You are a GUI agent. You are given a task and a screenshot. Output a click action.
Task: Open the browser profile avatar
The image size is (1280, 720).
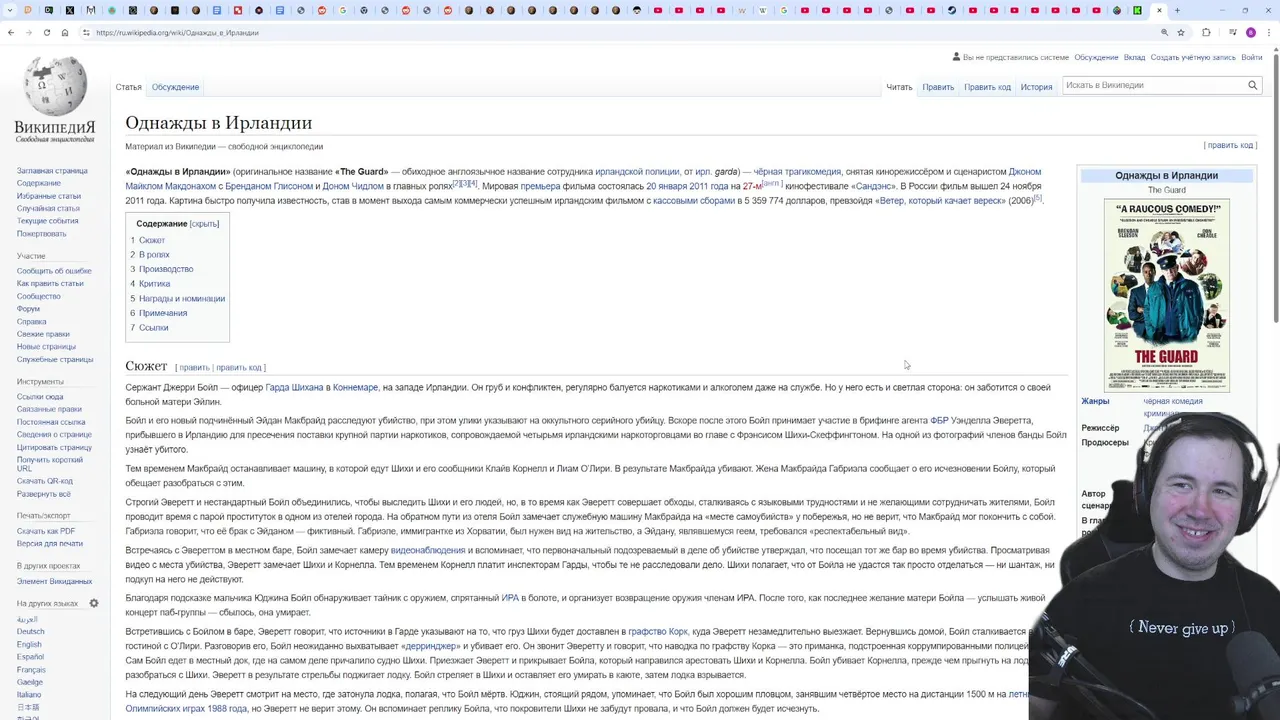1250,32
